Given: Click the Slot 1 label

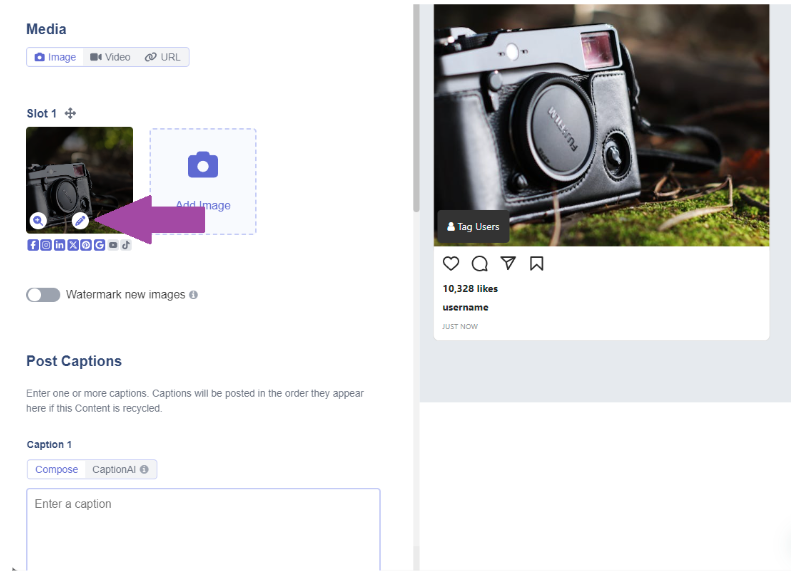Looking at the screenshot, I should 42,113.
